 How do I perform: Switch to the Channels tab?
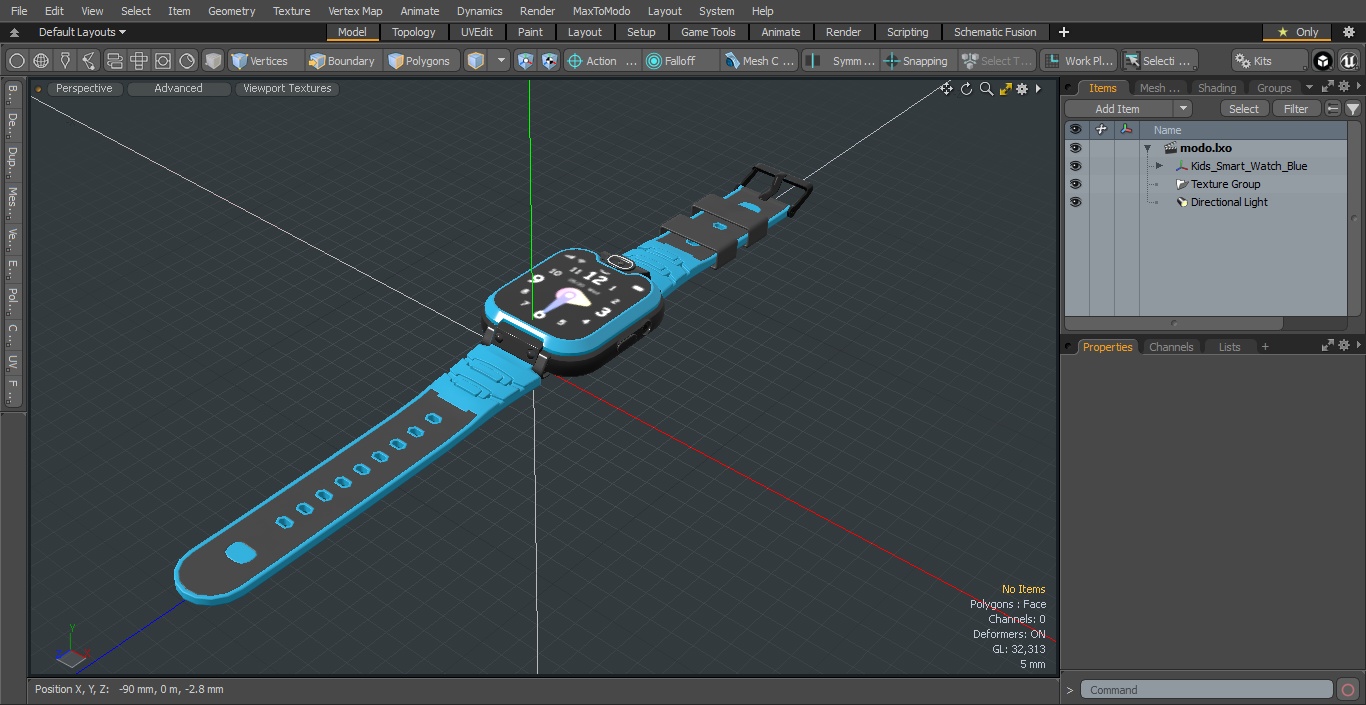click(x=1171, y=347)
